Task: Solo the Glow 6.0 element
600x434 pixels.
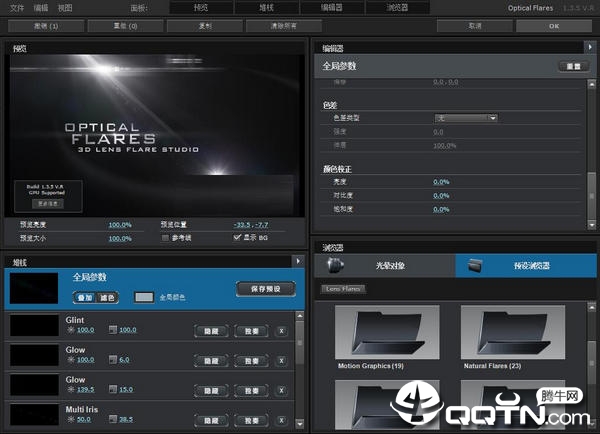Action: [x=251, y=361]
